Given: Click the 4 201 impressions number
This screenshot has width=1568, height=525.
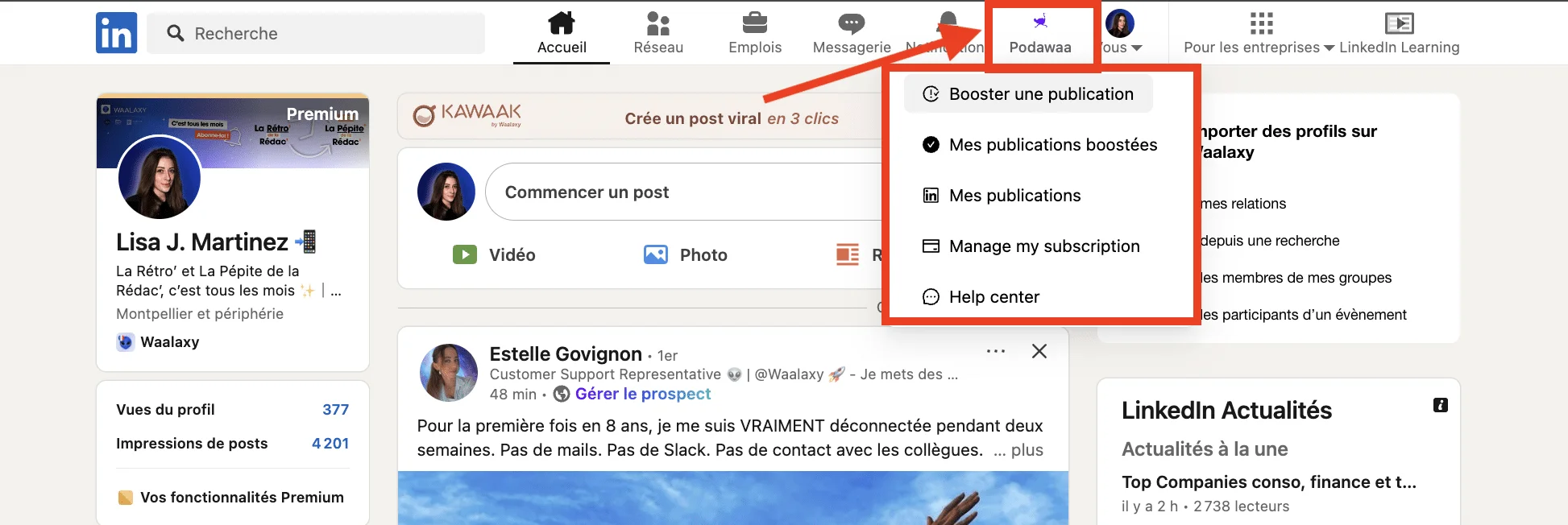Looking at the screenshot, I should (x=330, y=444).
